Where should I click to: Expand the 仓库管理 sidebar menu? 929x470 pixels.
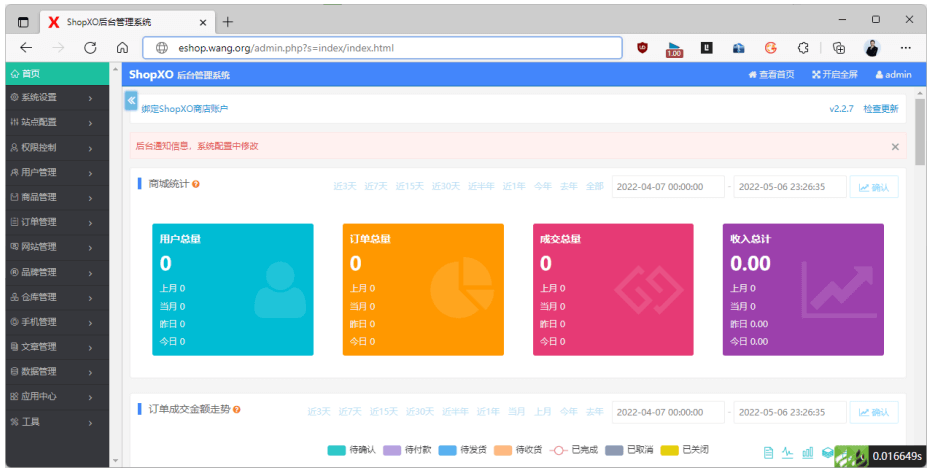coord(57,298)
